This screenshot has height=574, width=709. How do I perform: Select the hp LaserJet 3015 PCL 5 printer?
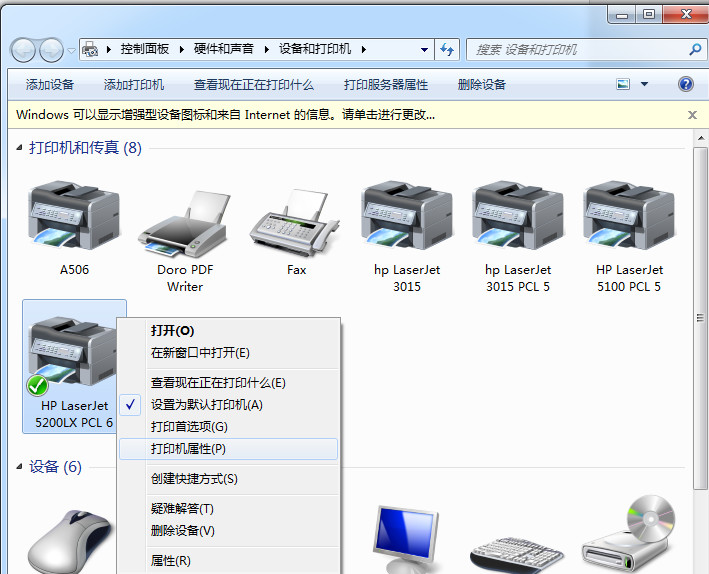click(518, 215)
